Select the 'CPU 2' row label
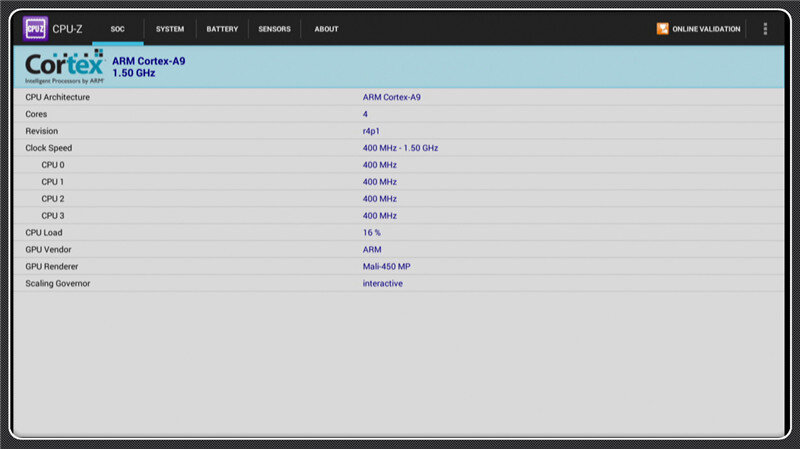This screenshot has width=800, height=449. (x=53, y=198)
